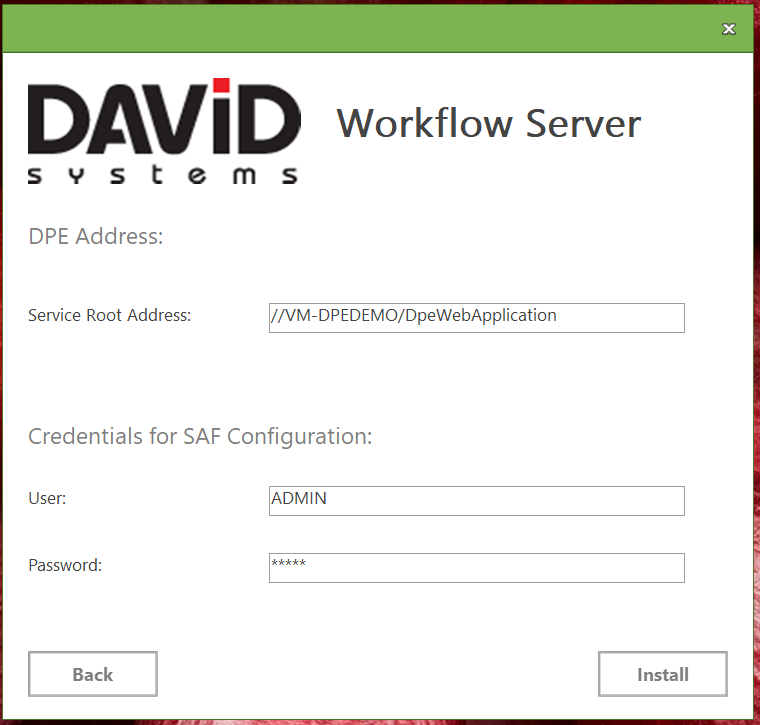Image resolution: width=760 pixels, height=725 pixels.
Task: Click the User label
Action: pyautogui.click(x=47, y=498)
